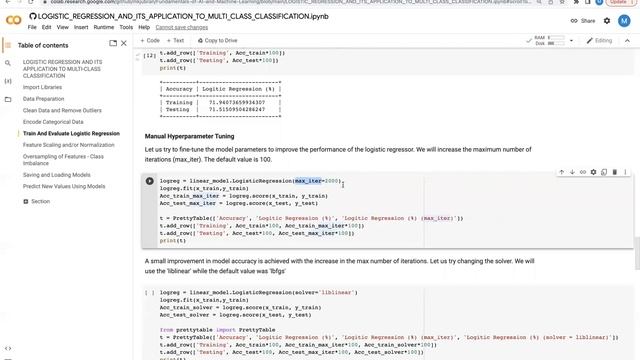Click the Share button
The image size is (640, 360).
pyautogui.click(x=583, y=21)
